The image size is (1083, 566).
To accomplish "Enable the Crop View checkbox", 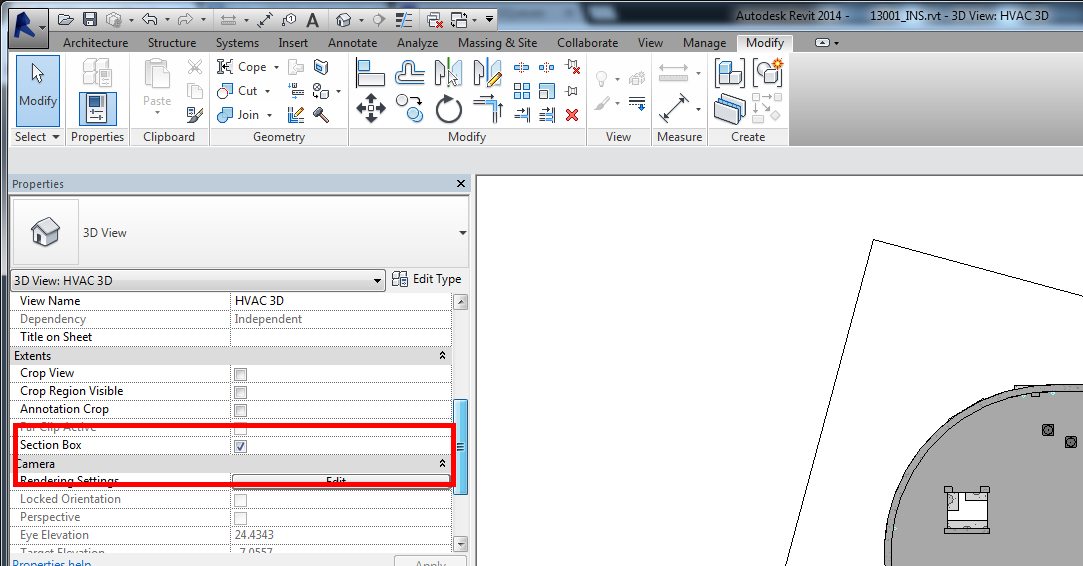I will tap(240, 374).
